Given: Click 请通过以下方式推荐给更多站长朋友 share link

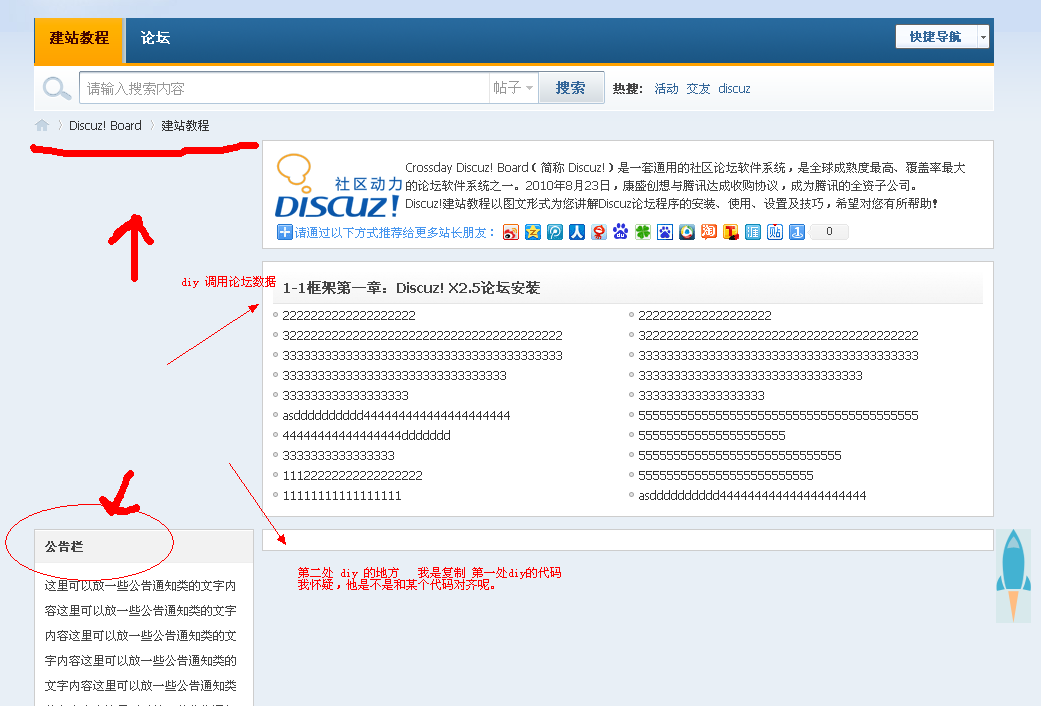Looking at the screenshot, I should click(394, 232).
